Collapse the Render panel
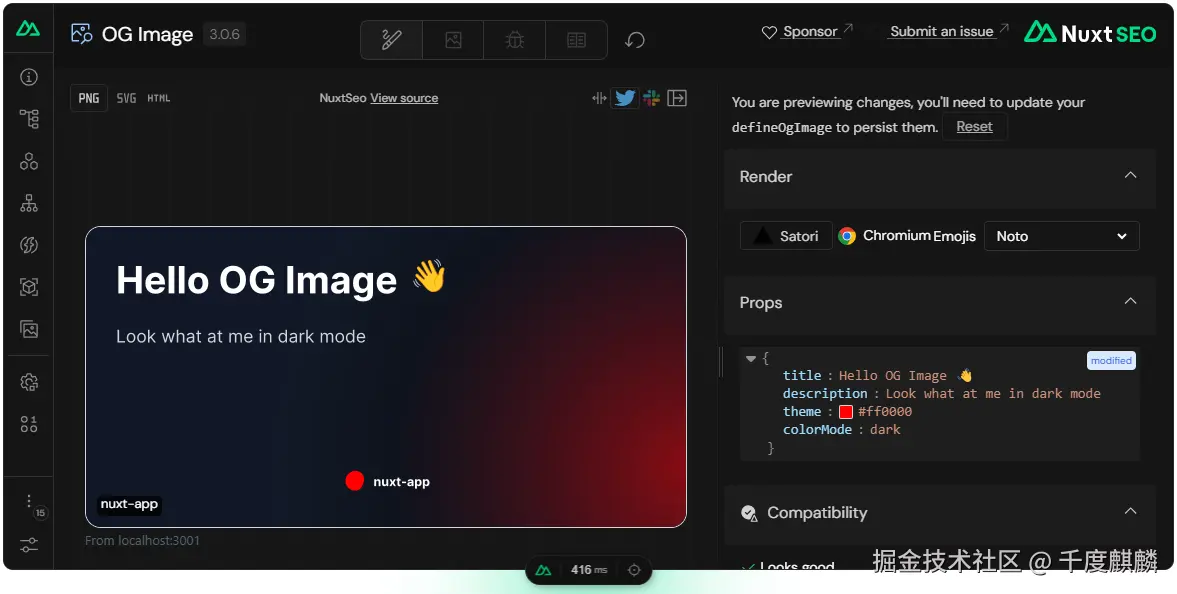Screen dimensions: 1177x594 pyautogui.click(x=1130, y=175)
